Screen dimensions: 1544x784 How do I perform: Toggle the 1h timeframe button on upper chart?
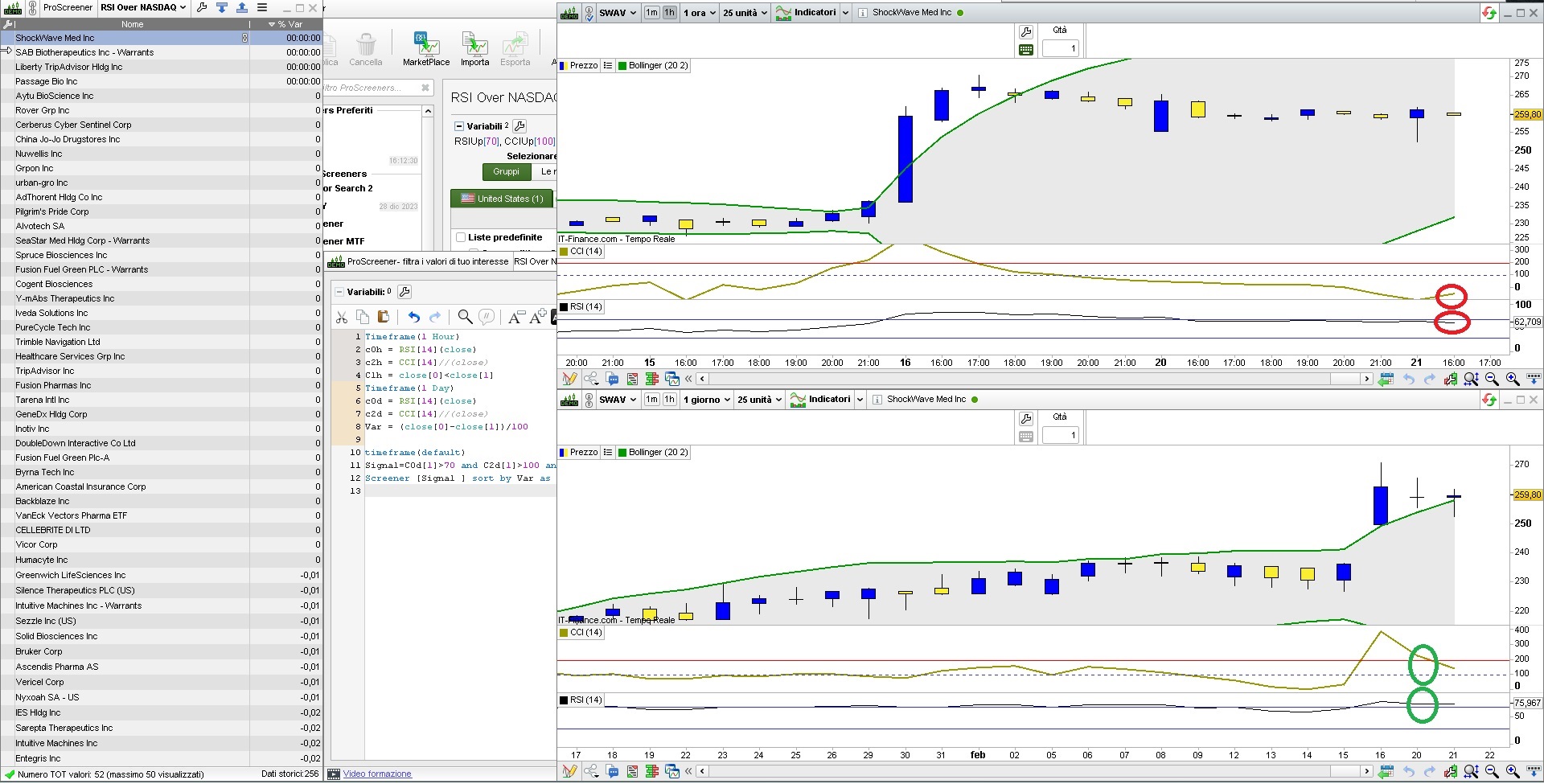[669, 13]
